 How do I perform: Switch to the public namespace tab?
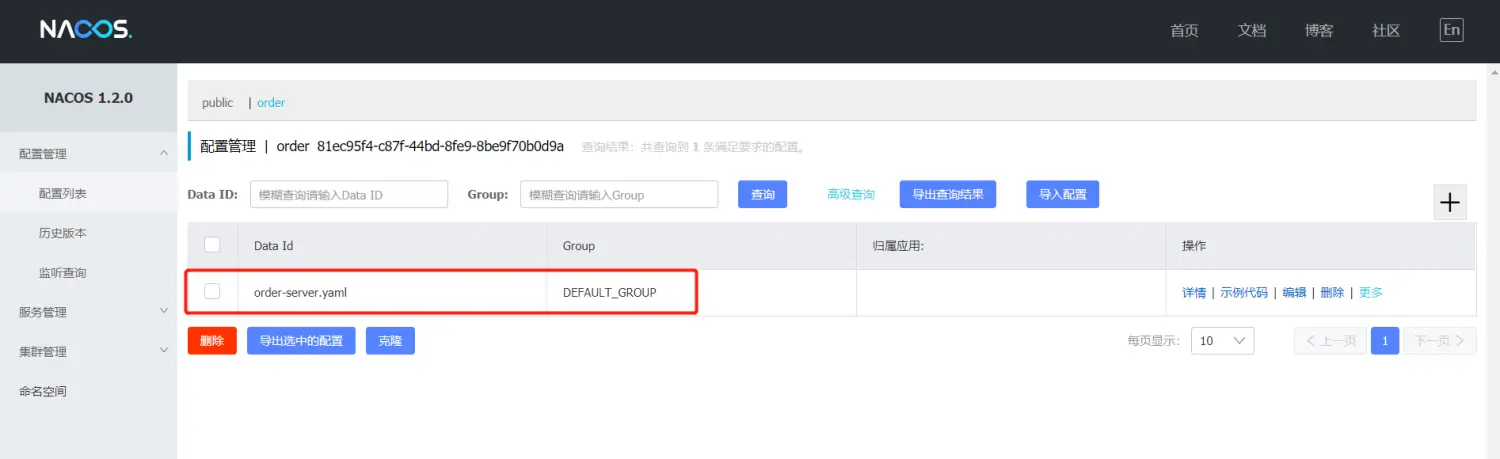217,103
